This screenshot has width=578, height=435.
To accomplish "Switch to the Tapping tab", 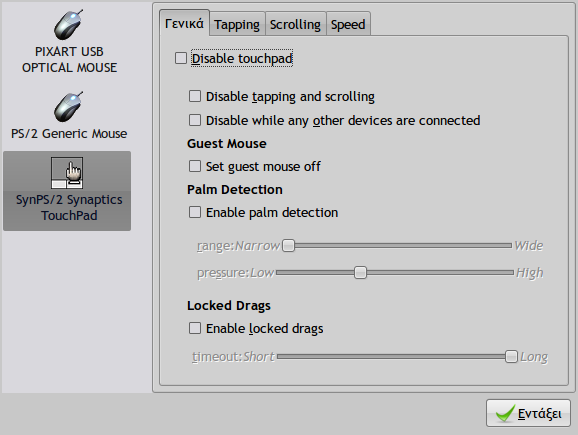I will tap(237, 24).
